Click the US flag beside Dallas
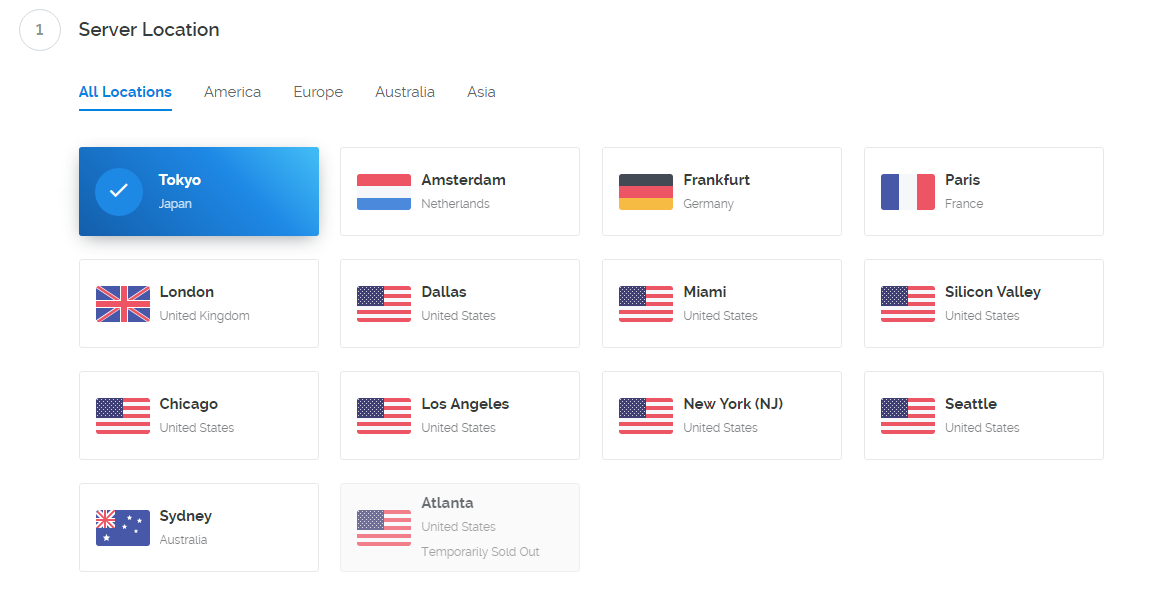1160x608 pixels. 384,304
